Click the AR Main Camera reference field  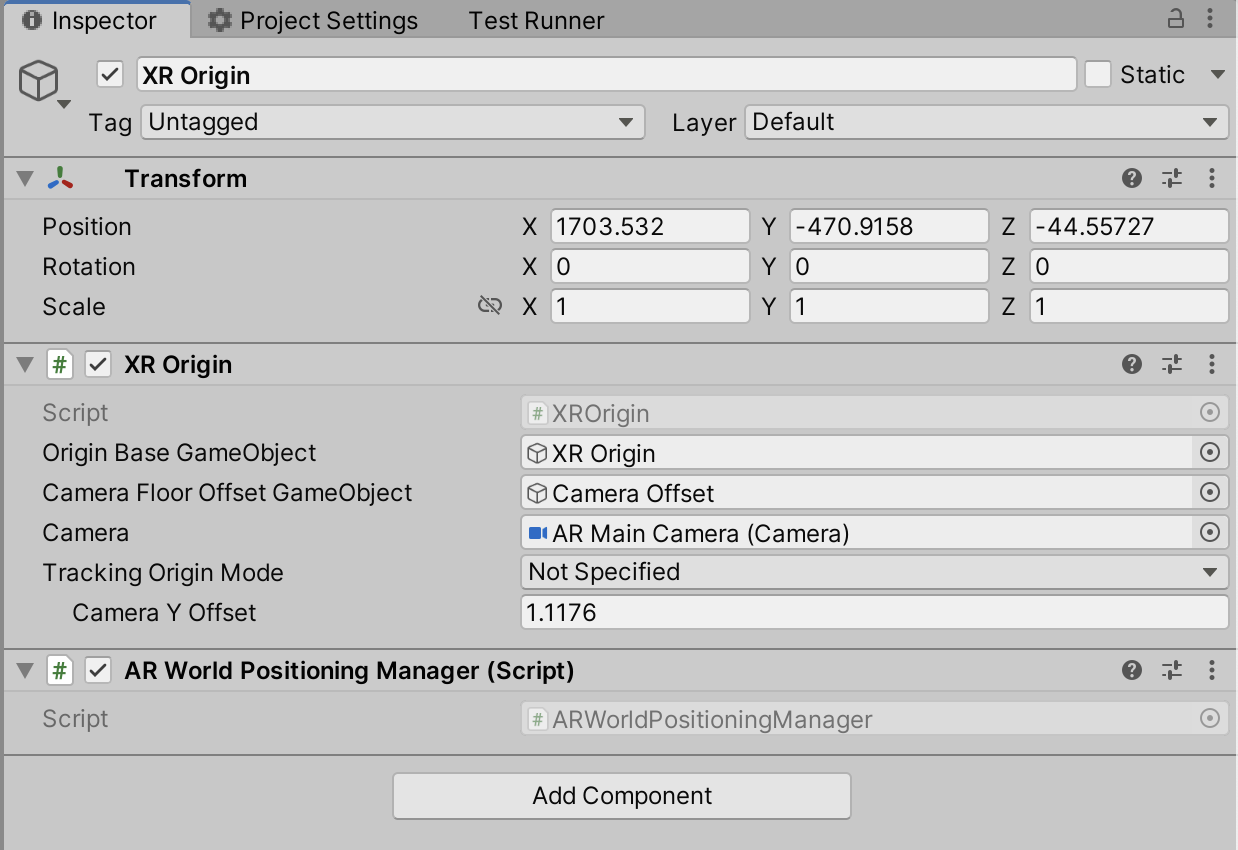[857, 533]
